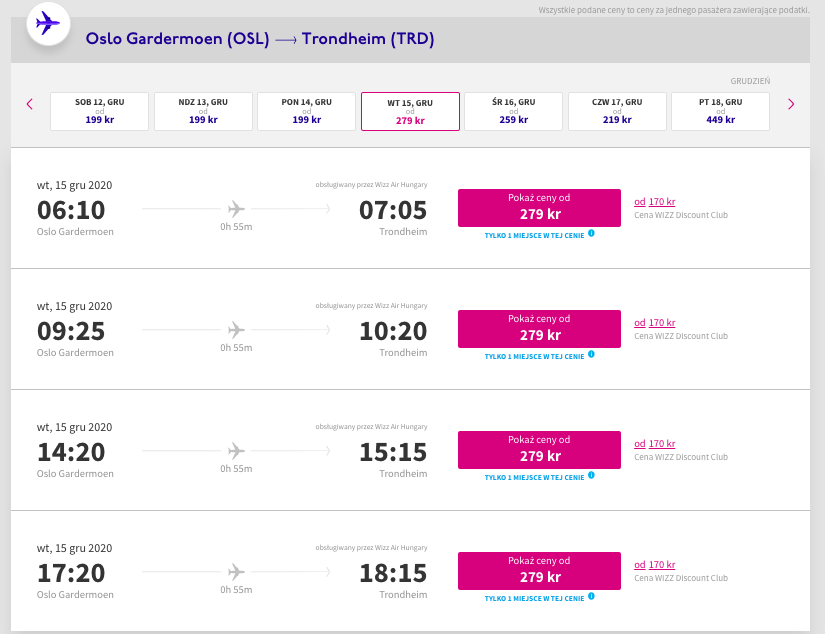The image size is (825, 634).
Task: Select CZW 17, GRU date tab
Action: click(617, 111)
